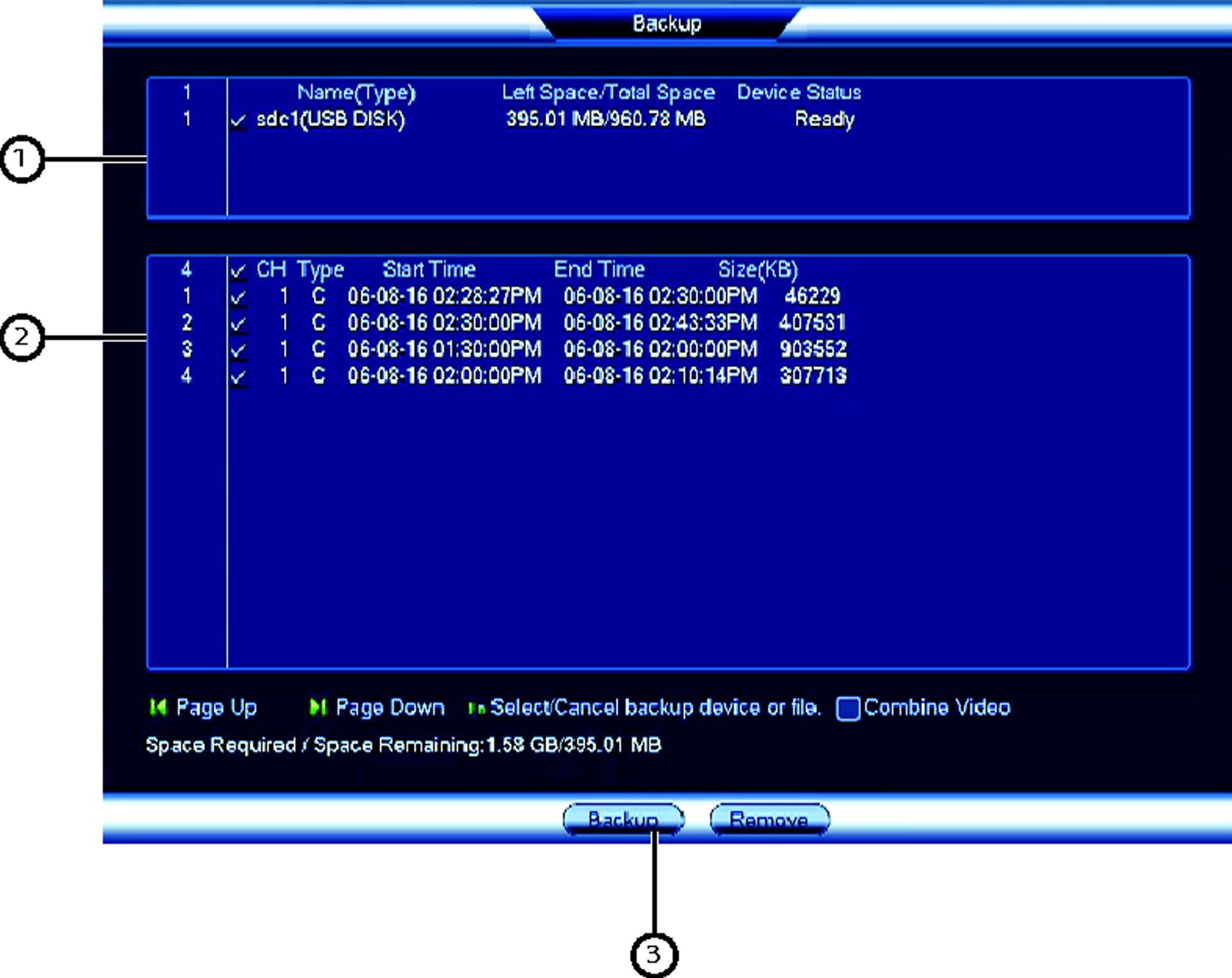Uncheck the file starting 02:28:27PM
Image resolution: width=1232 pixels, height=978 pixels.
point(238,297)
